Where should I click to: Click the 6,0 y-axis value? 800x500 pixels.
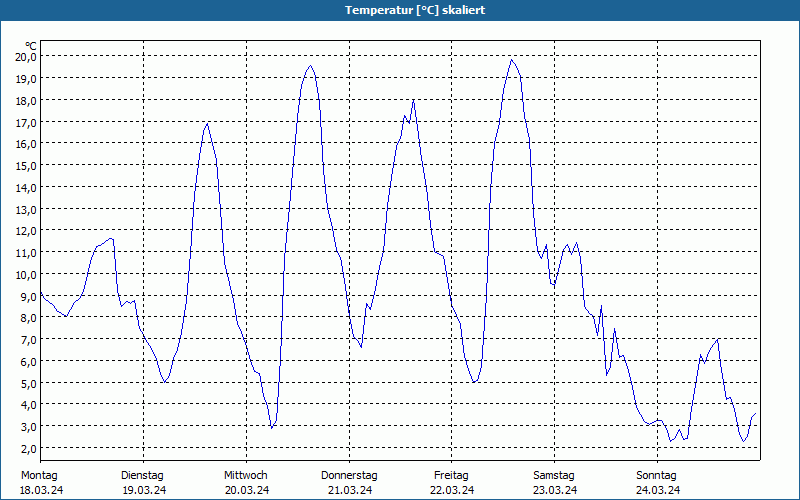(x=28, y=362)
